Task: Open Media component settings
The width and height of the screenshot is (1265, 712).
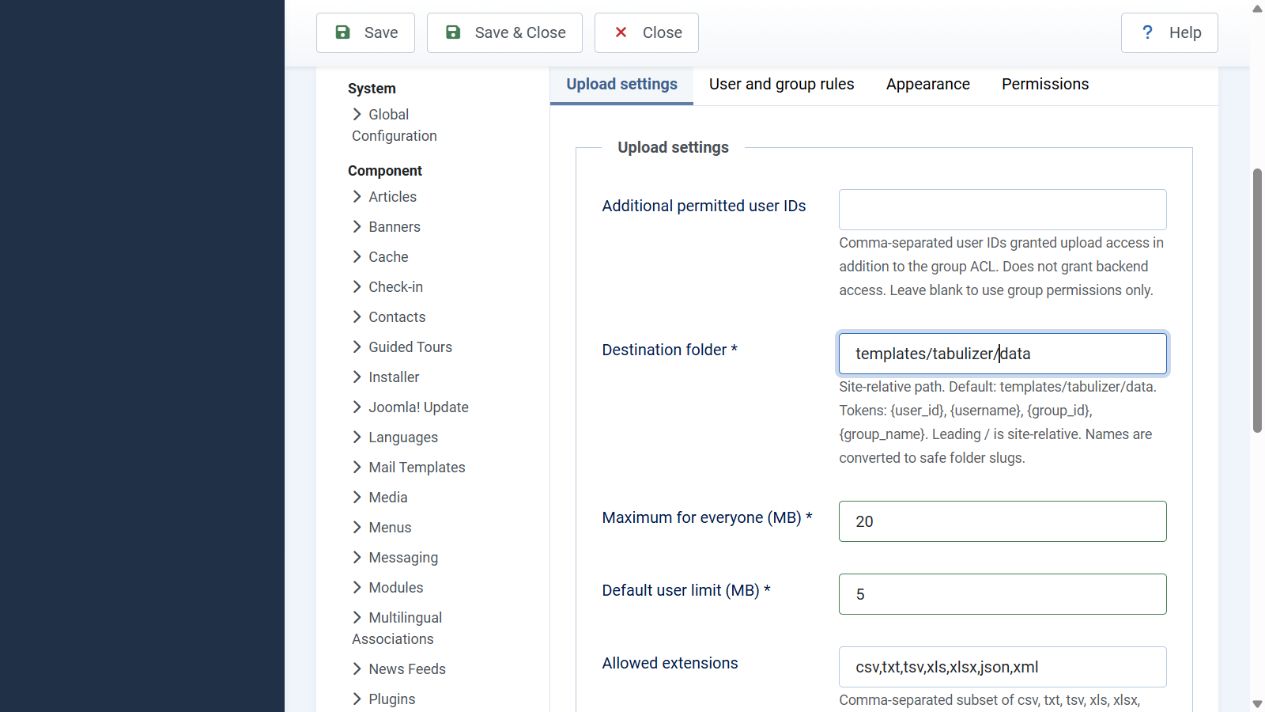Action: pyautogui.click(x=379, y=497)
